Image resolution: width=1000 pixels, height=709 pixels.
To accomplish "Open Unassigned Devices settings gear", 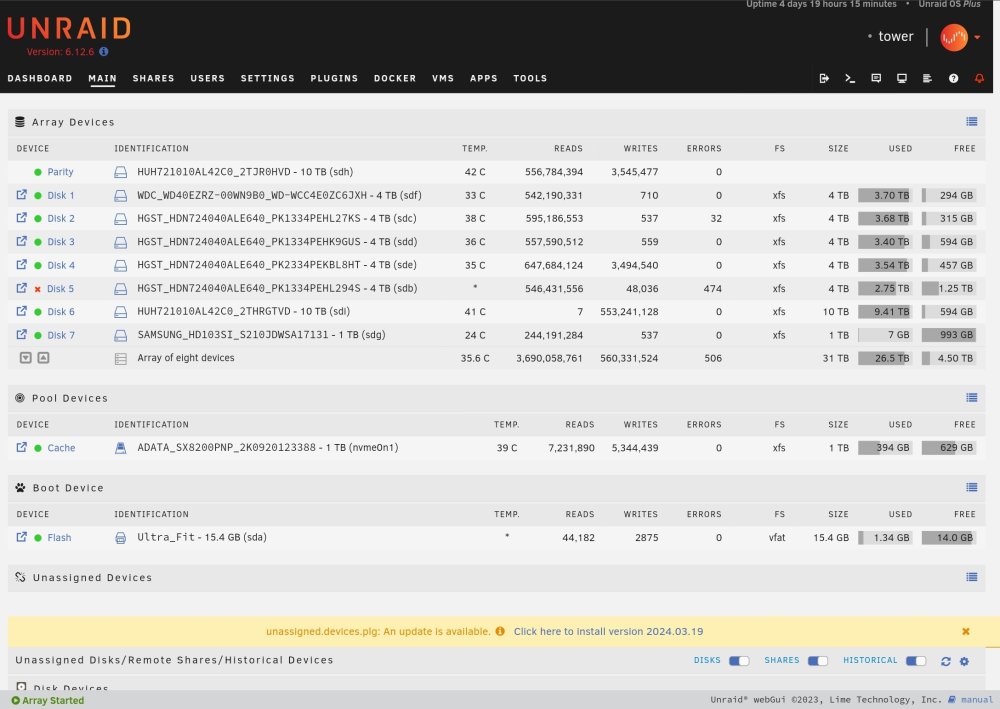I will point(964,661).
